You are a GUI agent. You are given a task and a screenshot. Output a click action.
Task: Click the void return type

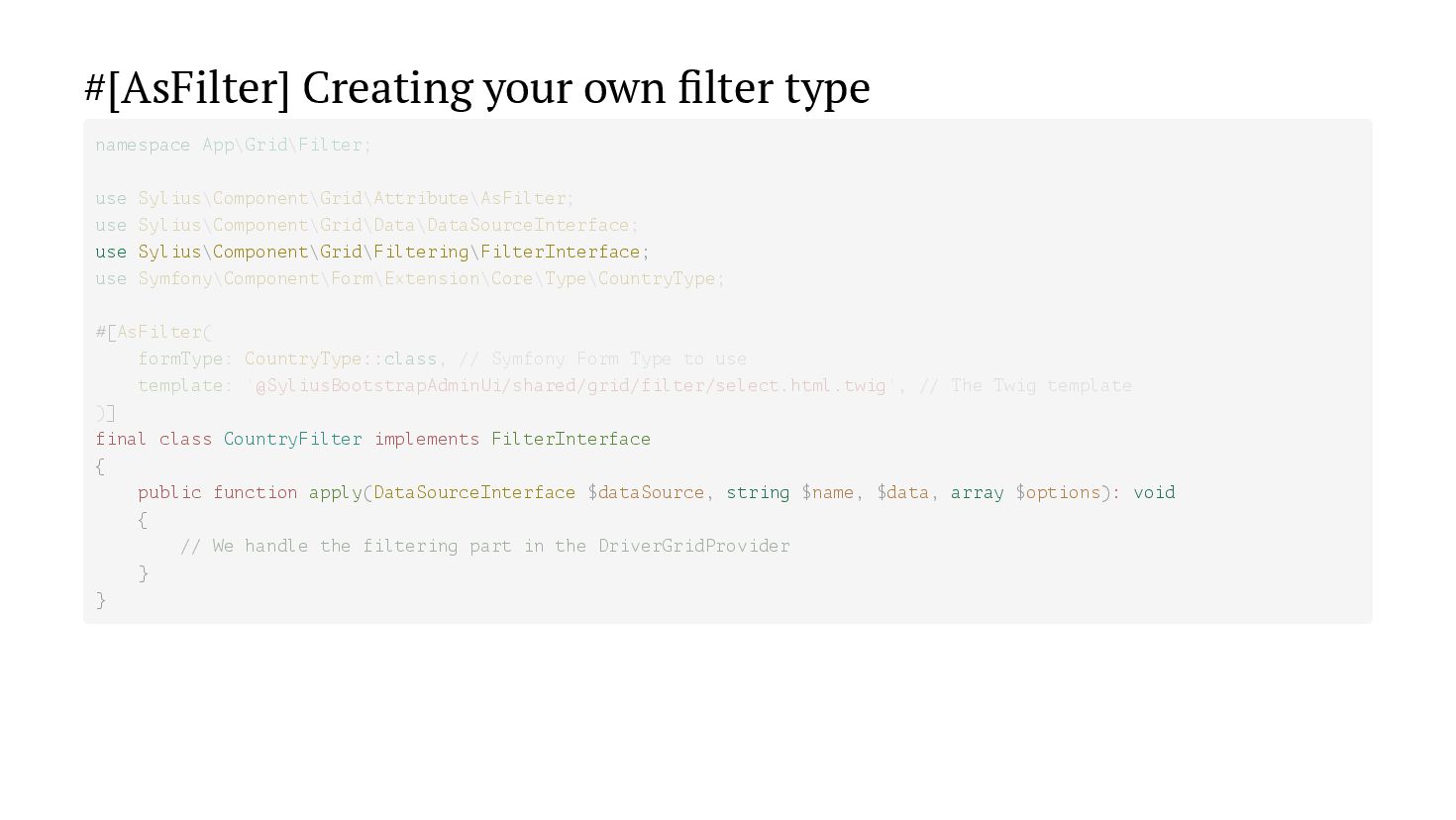click(x=1154, y=493)
